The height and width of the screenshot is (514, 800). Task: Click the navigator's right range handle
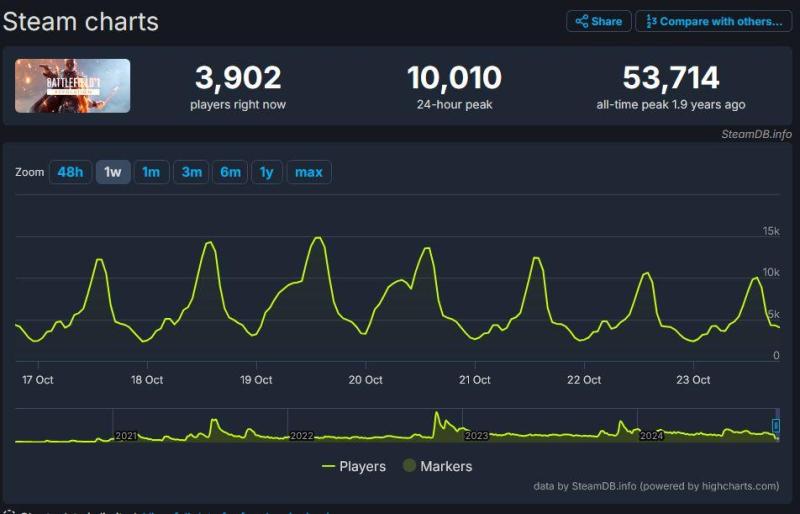[x=776, y=426]
